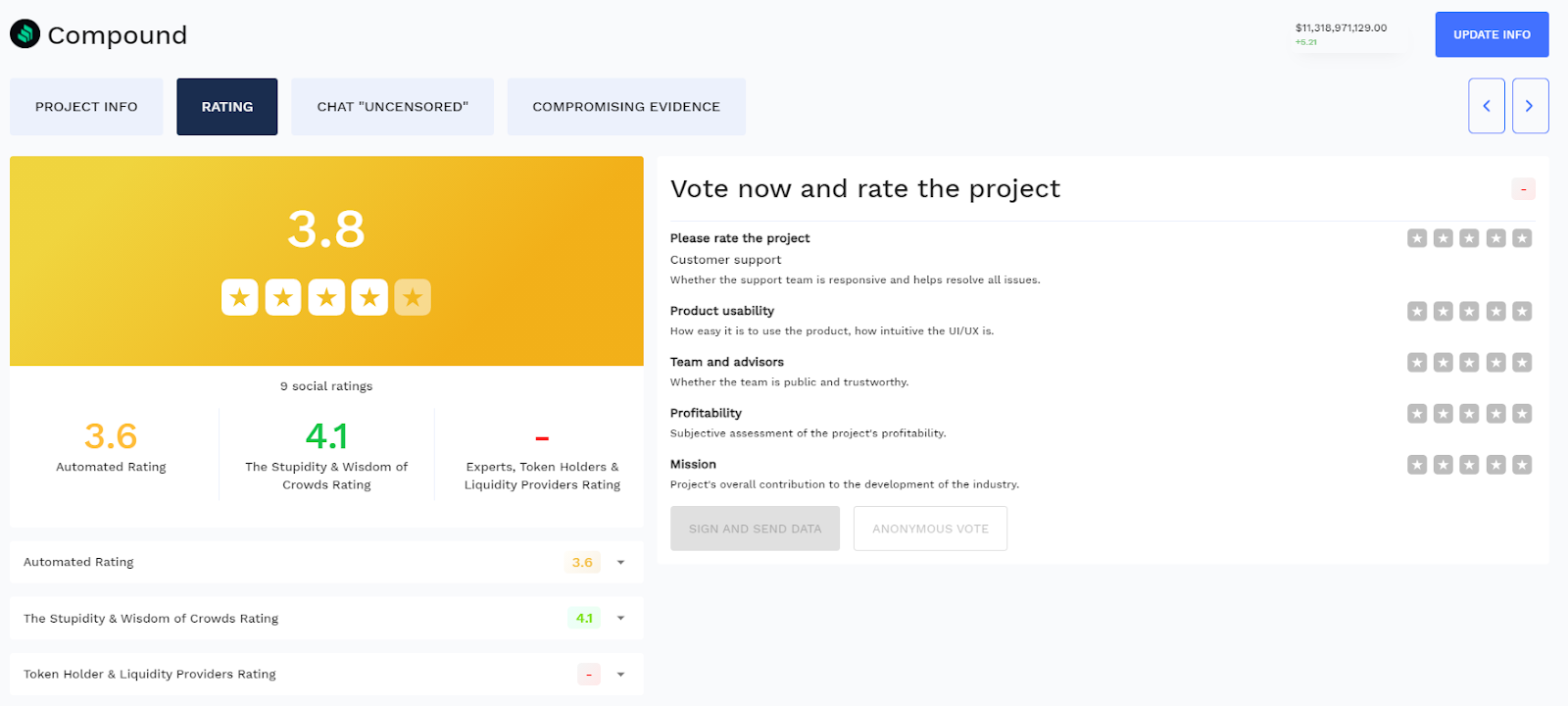
Task: Click the Update Info button
Action: (1492, 34)
